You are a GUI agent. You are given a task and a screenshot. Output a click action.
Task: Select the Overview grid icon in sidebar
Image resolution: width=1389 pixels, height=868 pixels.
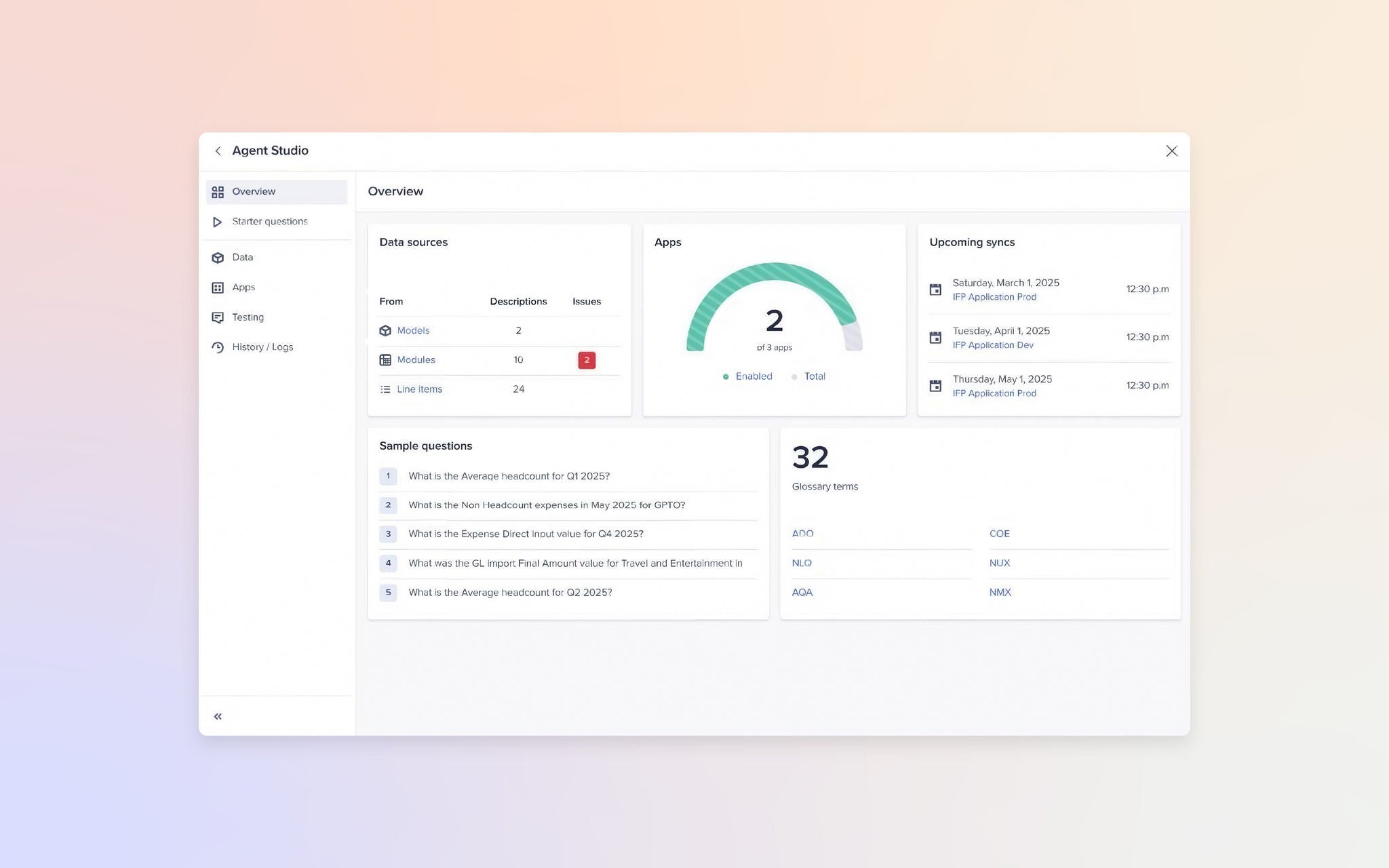(218, 191)
